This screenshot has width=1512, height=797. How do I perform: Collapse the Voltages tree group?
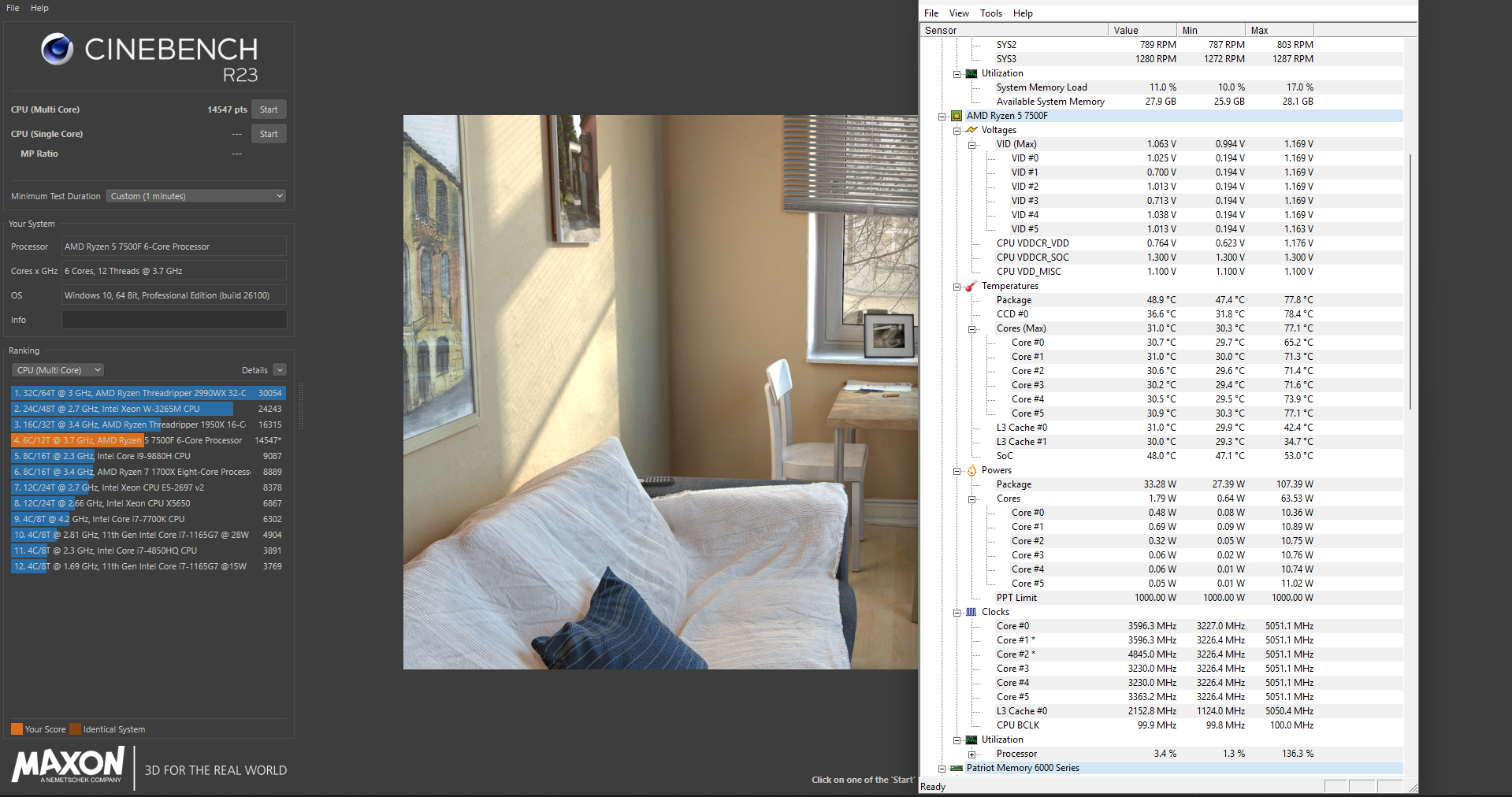pyautogui.click(x=957, y=130)
